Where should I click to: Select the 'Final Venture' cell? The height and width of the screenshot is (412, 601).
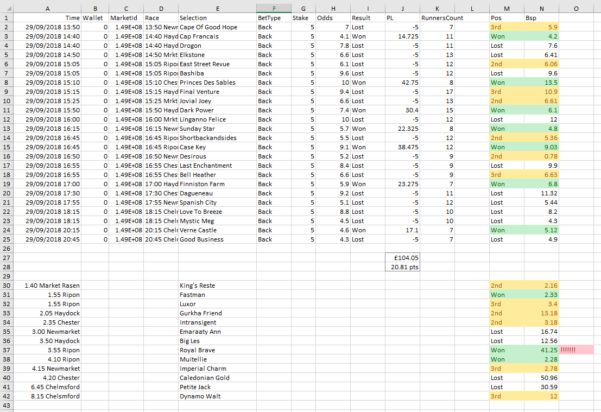[x=217, y=92]
